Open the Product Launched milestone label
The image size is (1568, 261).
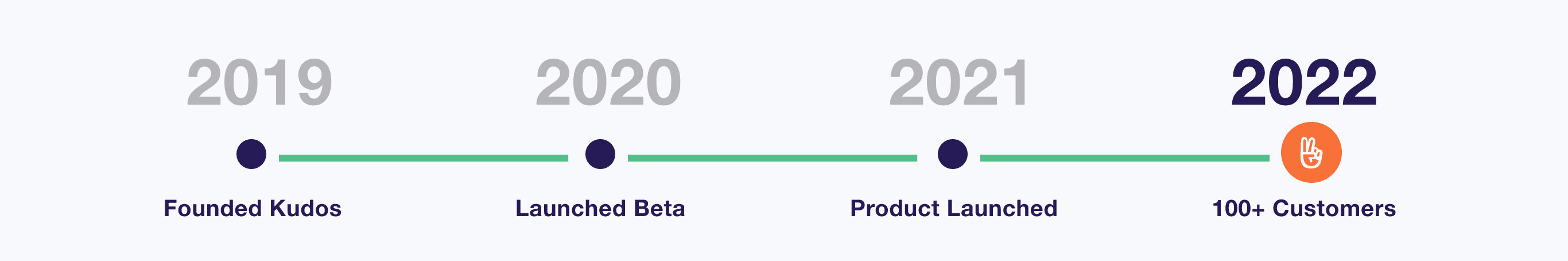tap(954, 209)
